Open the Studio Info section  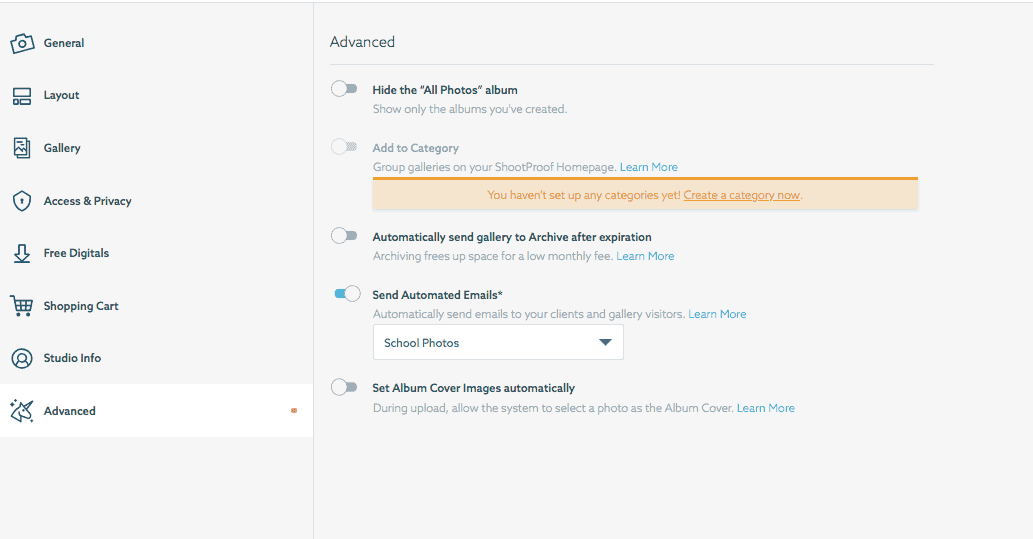pos(156,358)
